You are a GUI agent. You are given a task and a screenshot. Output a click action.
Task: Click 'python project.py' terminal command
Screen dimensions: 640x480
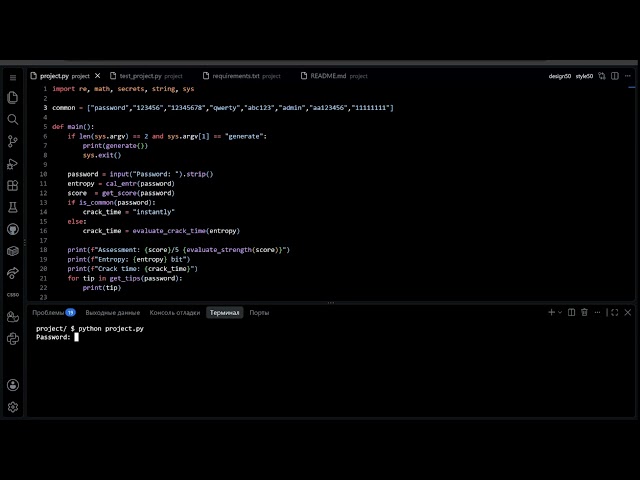point(111,329)
